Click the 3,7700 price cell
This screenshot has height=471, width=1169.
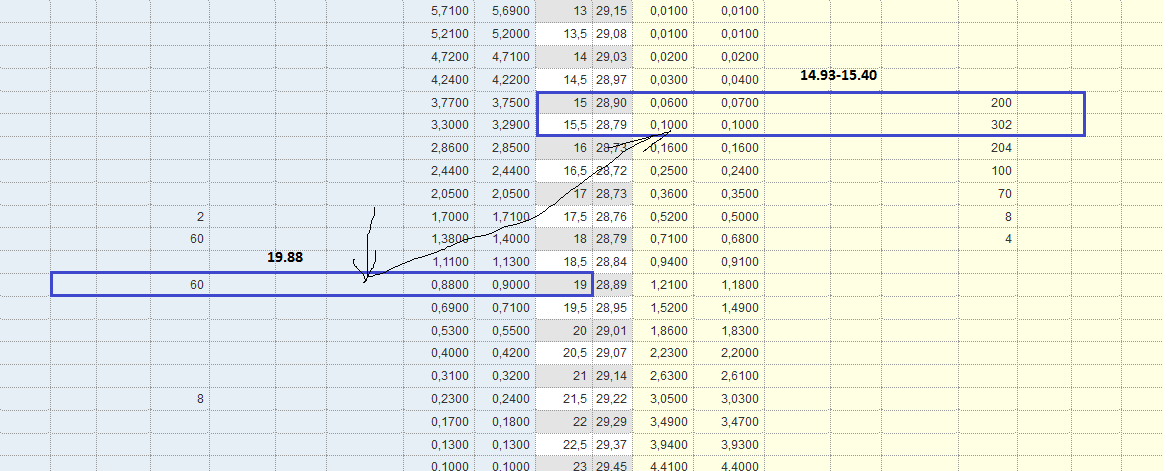447,103
